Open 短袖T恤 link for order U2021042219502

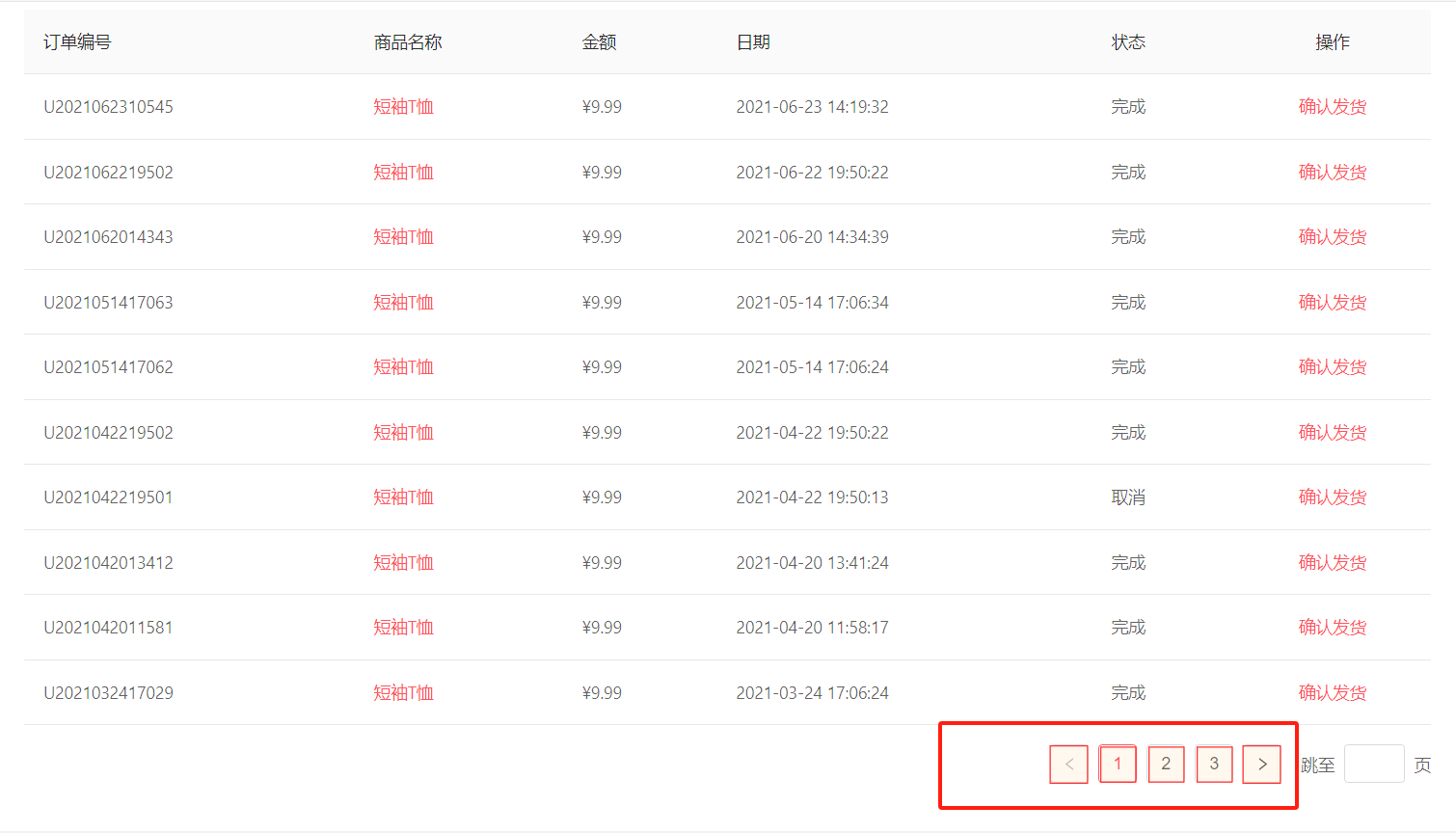(x=403, y=433)
